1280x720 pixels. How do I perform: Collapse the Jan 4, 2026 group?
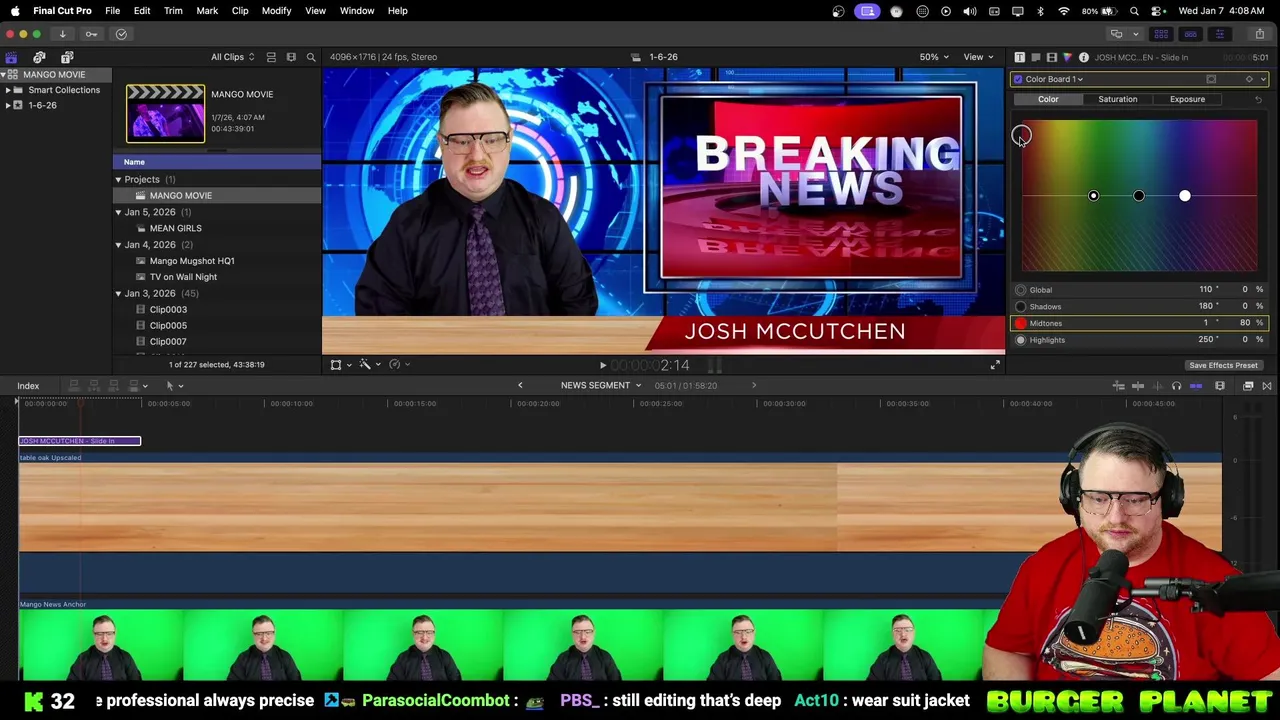[x=118, y=245]
